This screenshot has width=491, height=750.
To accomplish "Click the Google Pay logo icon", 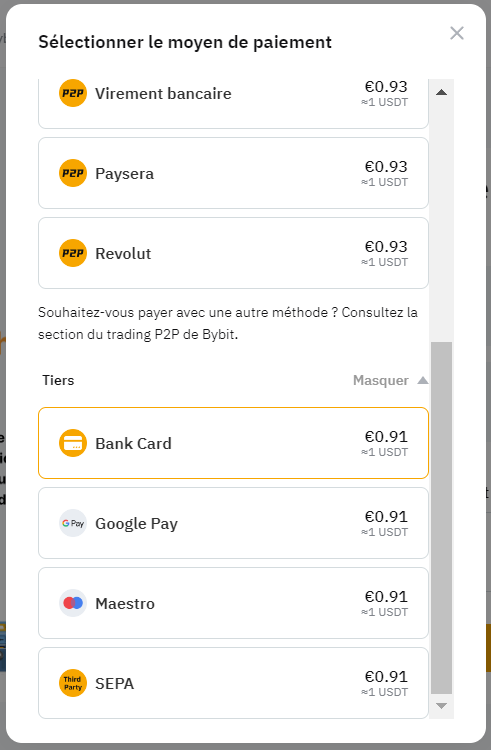I will point(73,523).
